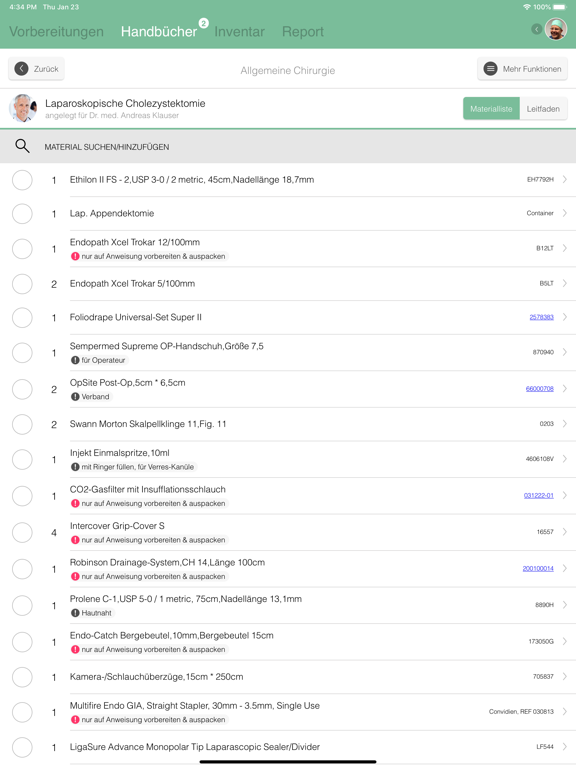The width and height of the screenshot is (576, 768).
Task: Tap the info icon next to Hautnaht
Action: (x=75, y=613)
